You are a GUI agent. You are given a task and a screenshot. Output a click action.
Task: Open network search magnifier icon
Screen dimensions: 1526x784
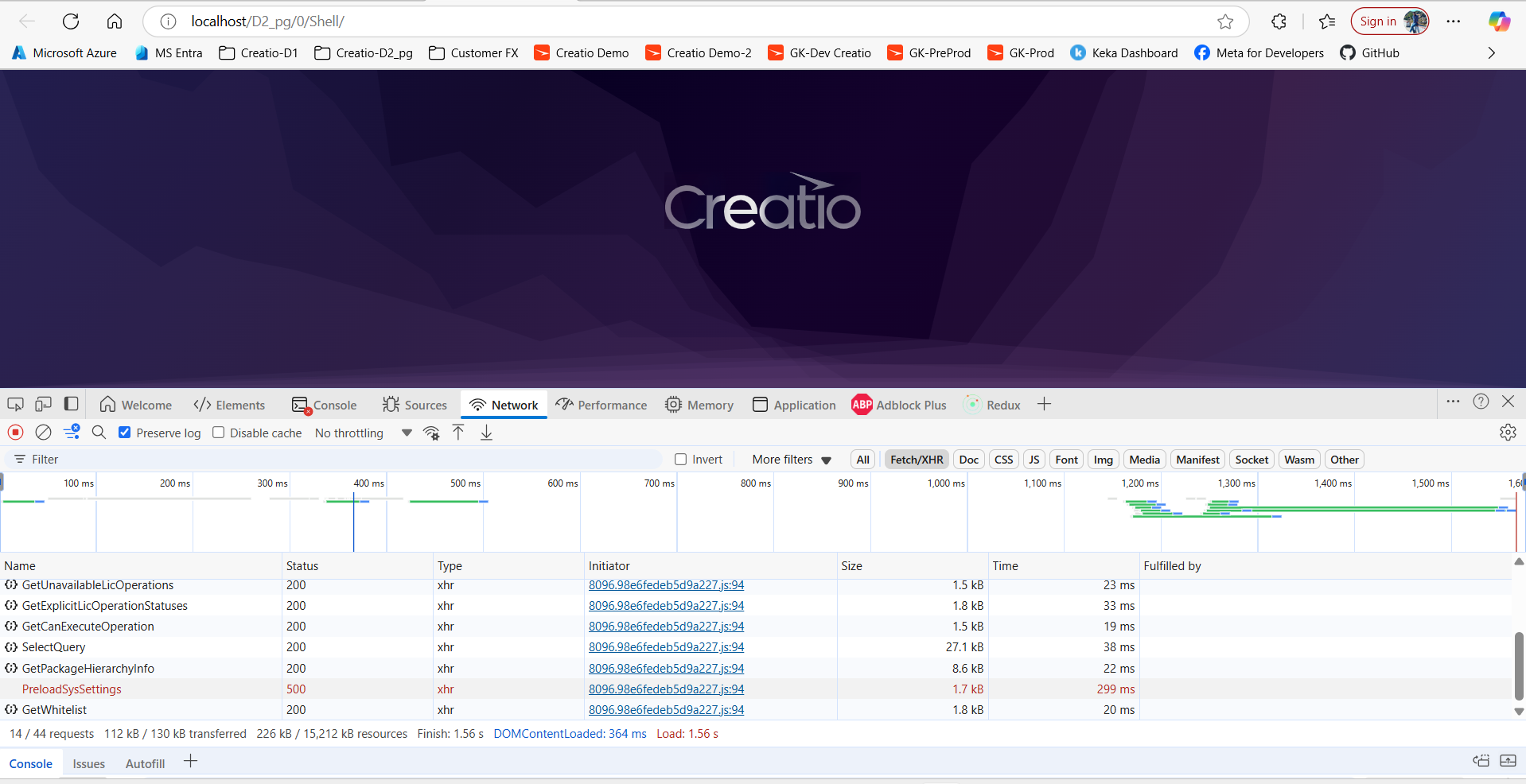point(99,433)
